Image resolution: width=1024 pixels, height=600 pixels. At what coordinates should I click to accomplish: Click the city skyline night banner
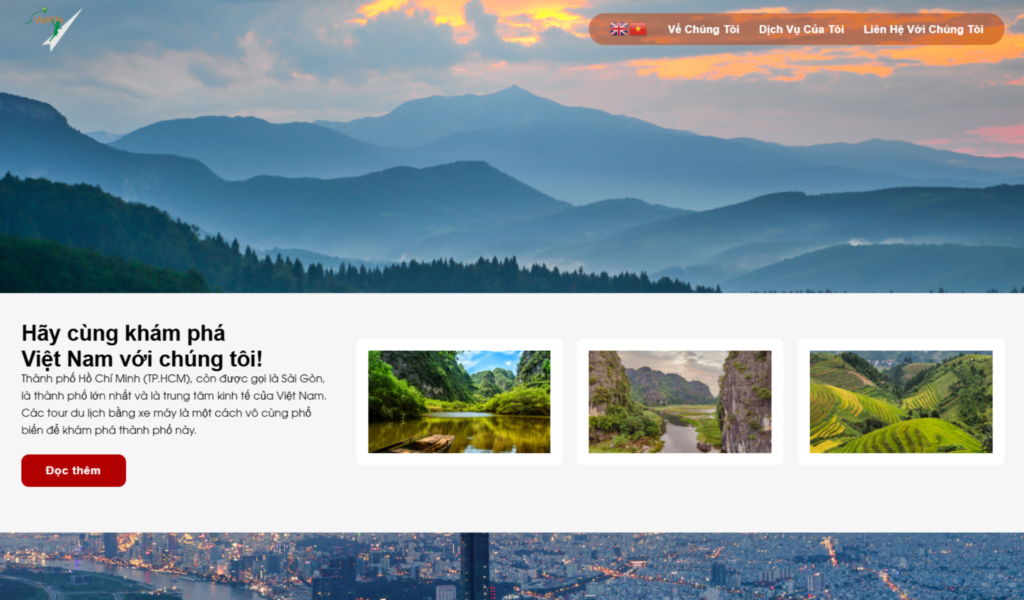(x=512, y=566)
